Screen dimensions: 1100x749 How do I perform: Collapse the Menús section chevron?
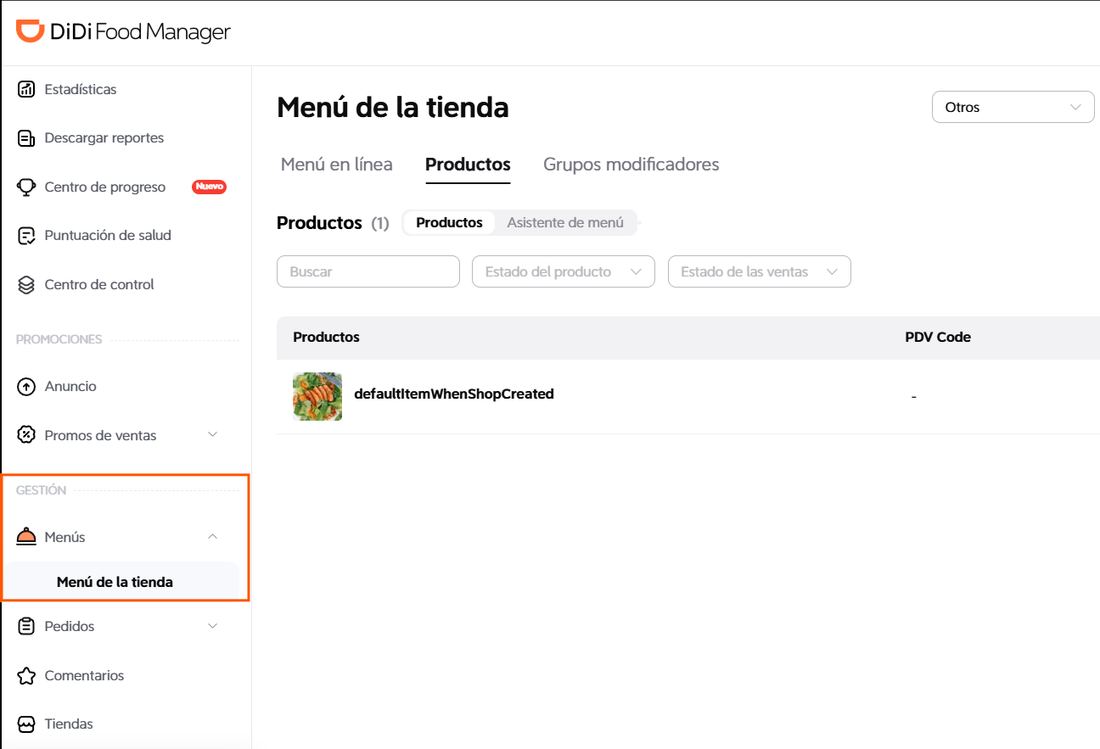(x=213, y=537)
